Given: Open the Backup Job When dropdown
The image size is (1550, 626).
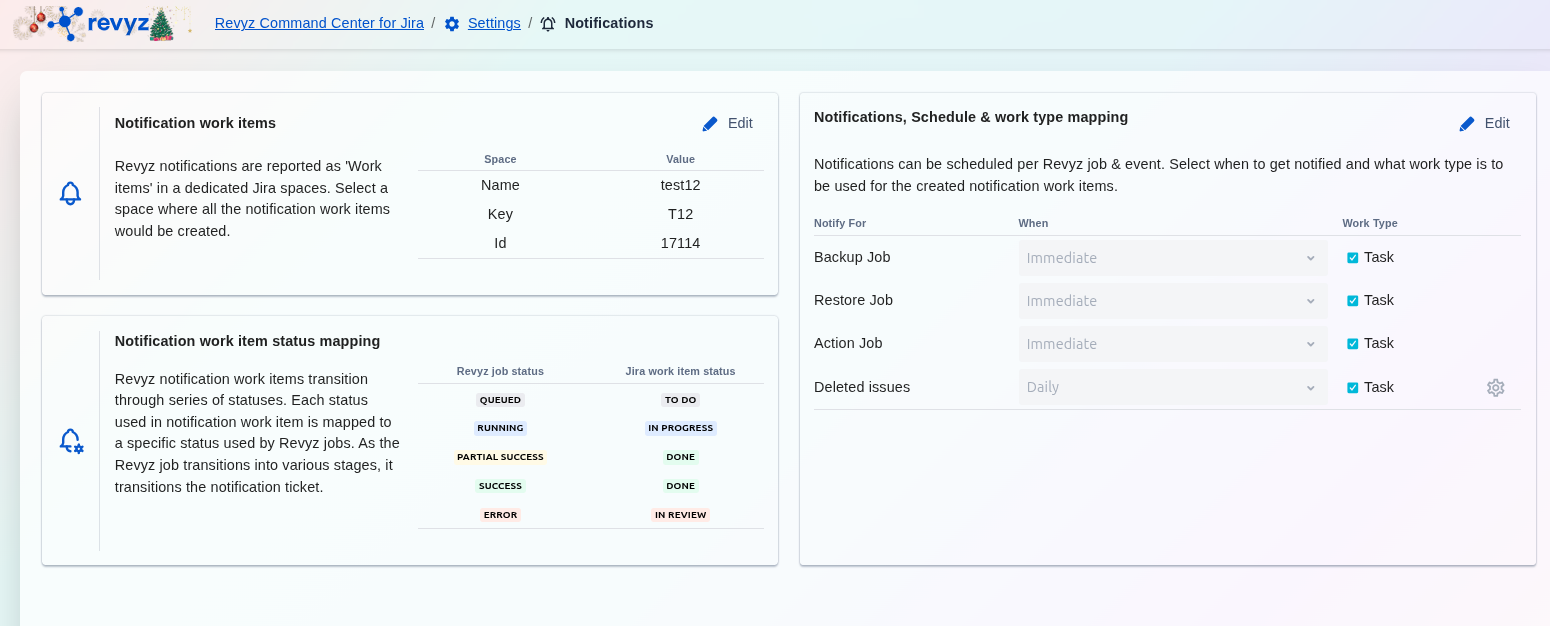Looking at the screenshot, I should [x=1172, y=258].
